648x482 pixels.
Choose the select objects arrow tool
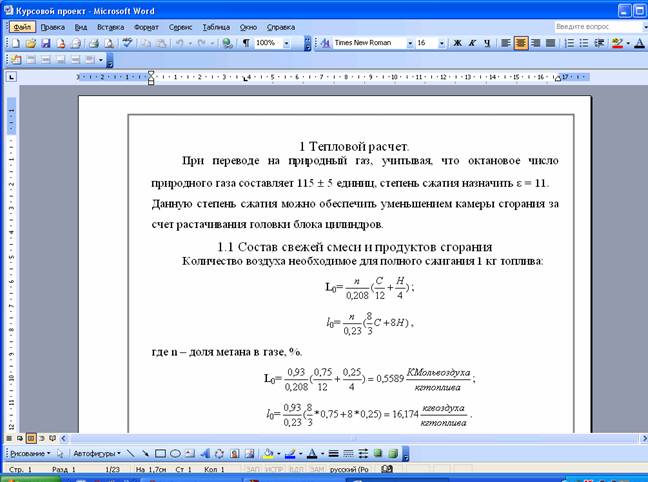[x=60, y=453]
